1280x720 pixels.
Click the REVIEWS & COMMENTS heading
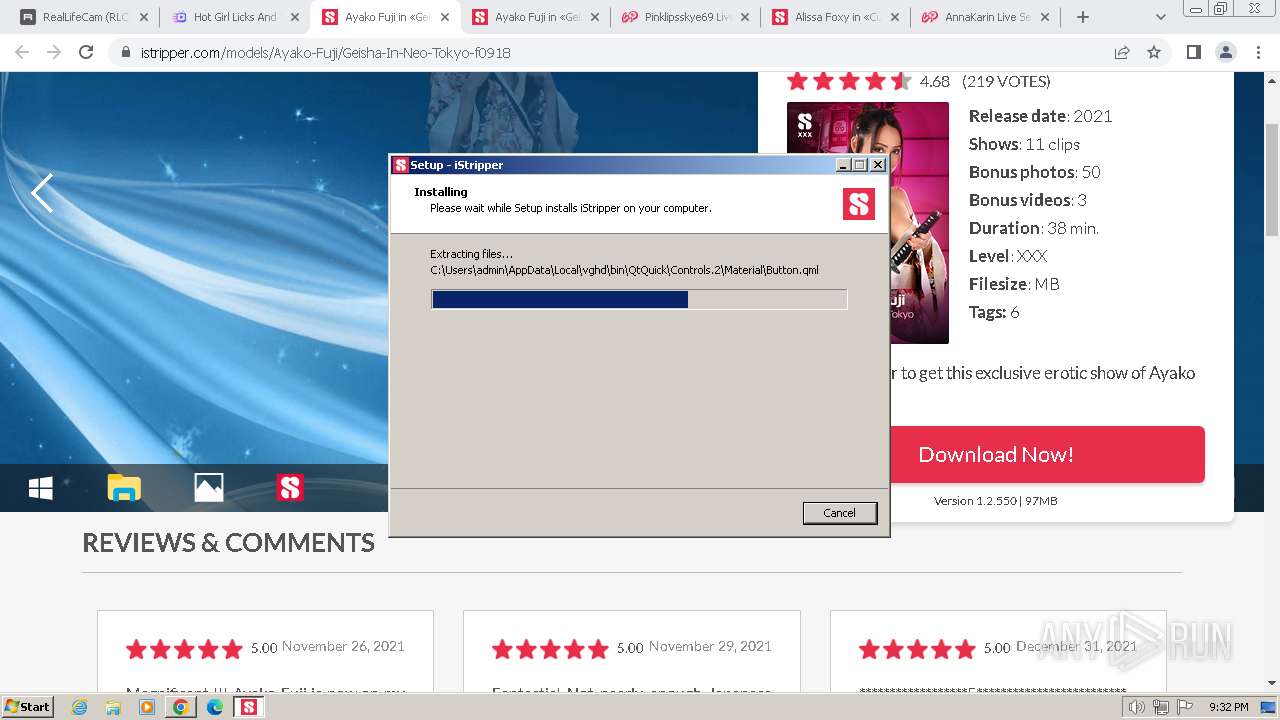(228, 542)
